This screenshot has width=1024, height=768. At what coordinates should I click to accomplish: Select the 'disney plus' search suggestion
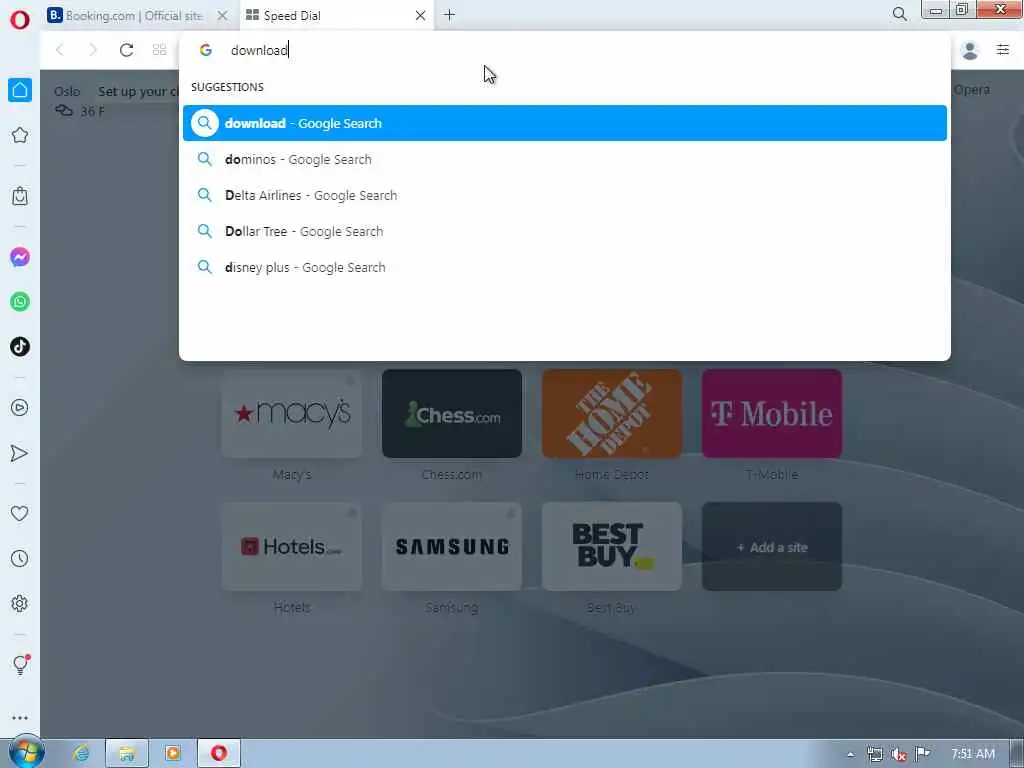pyautogui.click(x=565, y=267)
